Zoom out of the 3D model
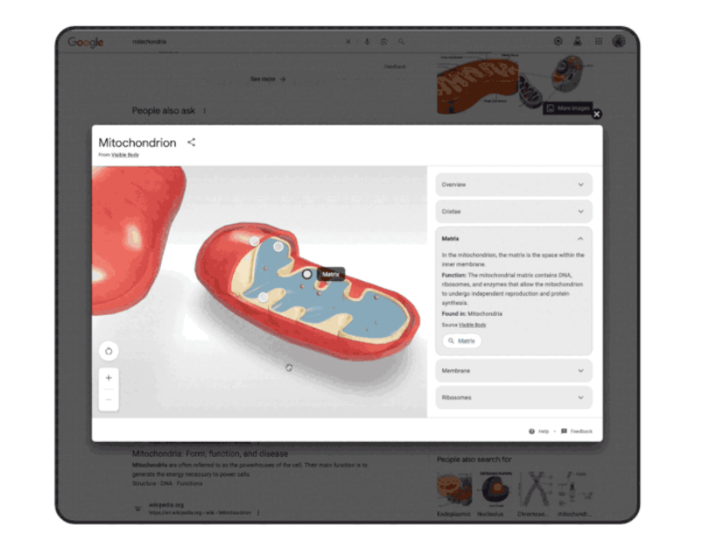 tap(109, 400)
